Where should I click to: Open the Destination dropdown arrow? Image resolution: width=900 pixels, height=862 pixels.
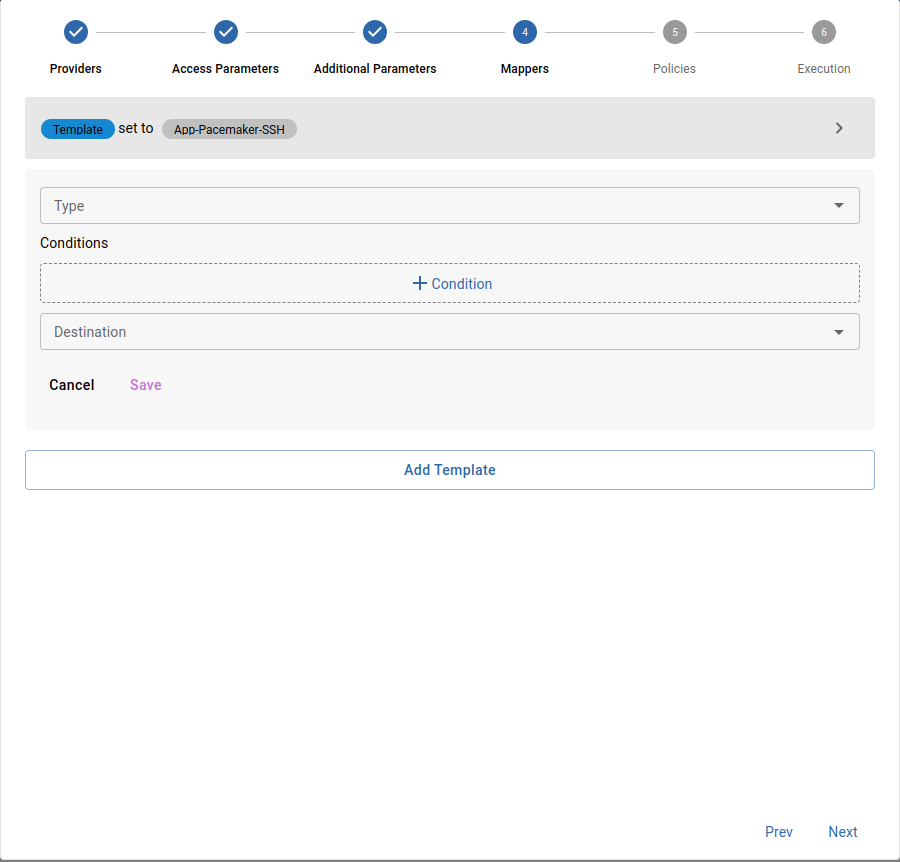coord(838,332)
